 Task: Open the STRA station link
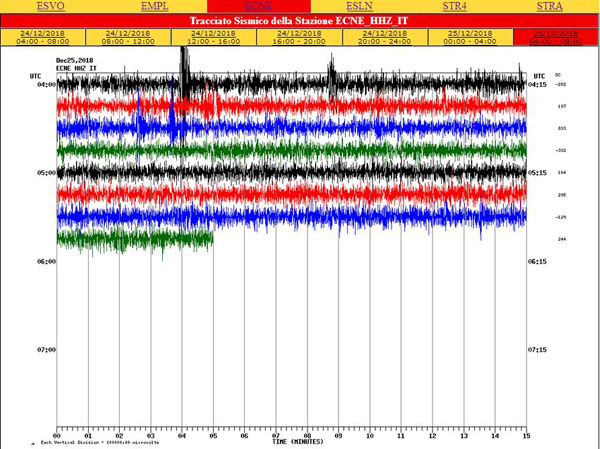pyautogui.click(x=549, y=6)
